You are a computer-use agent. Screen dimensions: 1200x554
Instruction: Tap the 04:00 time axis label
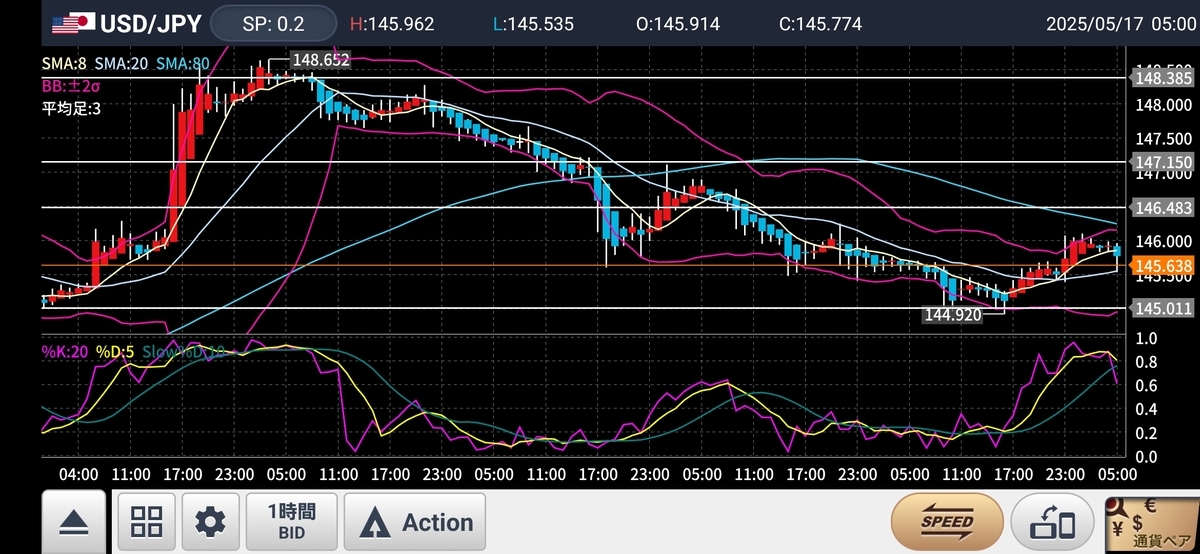[x=79, y=473]
